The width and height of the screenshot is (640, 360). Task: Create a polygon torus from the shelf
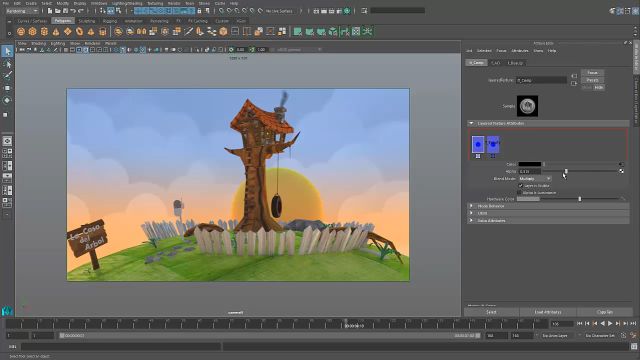[79, 31]
